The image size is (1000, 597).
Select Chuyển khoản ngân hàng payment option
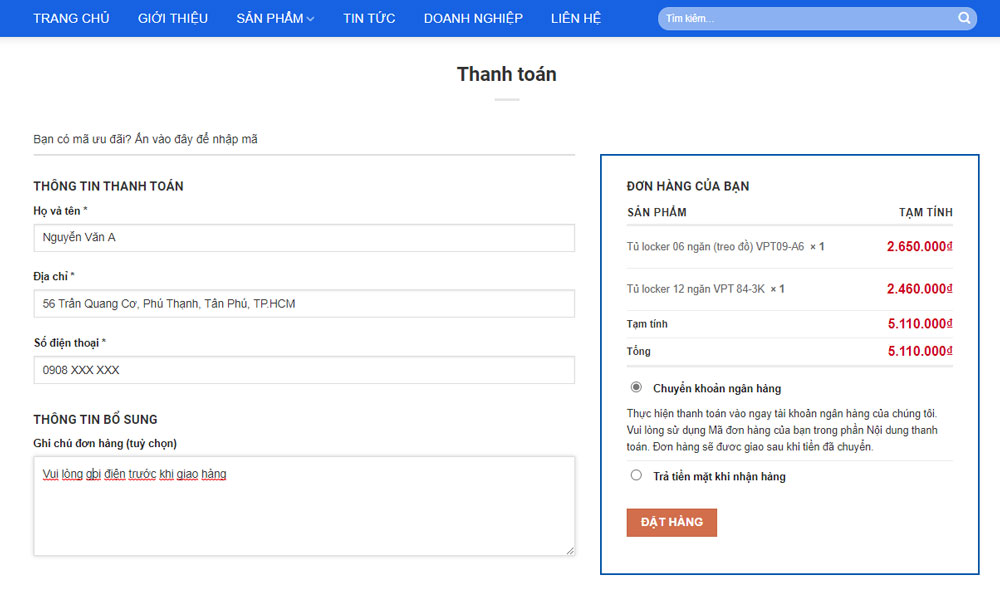(x=636, y=387)
